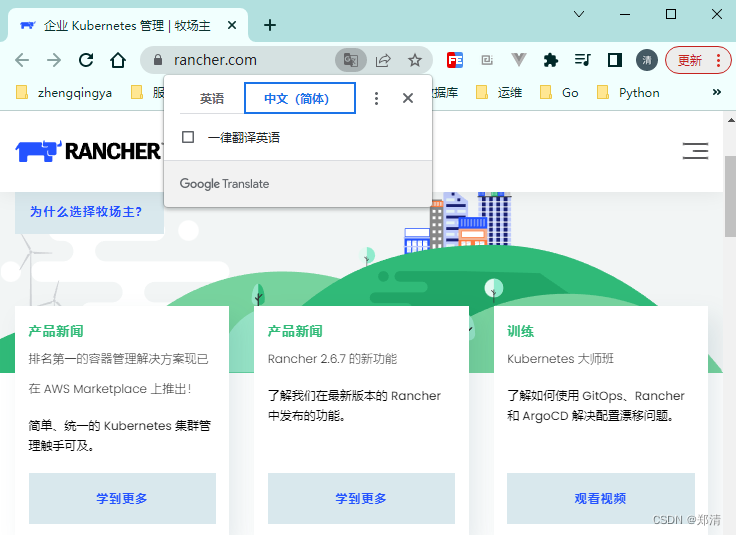736x535 pixels.
Task: Go back to previous page
Action: click(22, 60)
